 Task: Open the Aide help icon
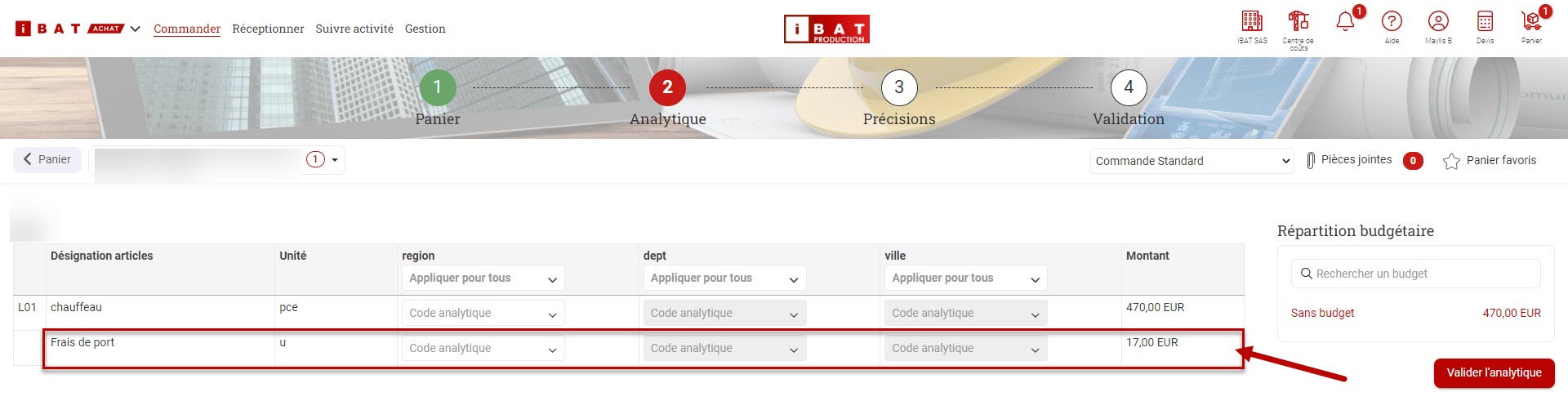(1392, 22)
